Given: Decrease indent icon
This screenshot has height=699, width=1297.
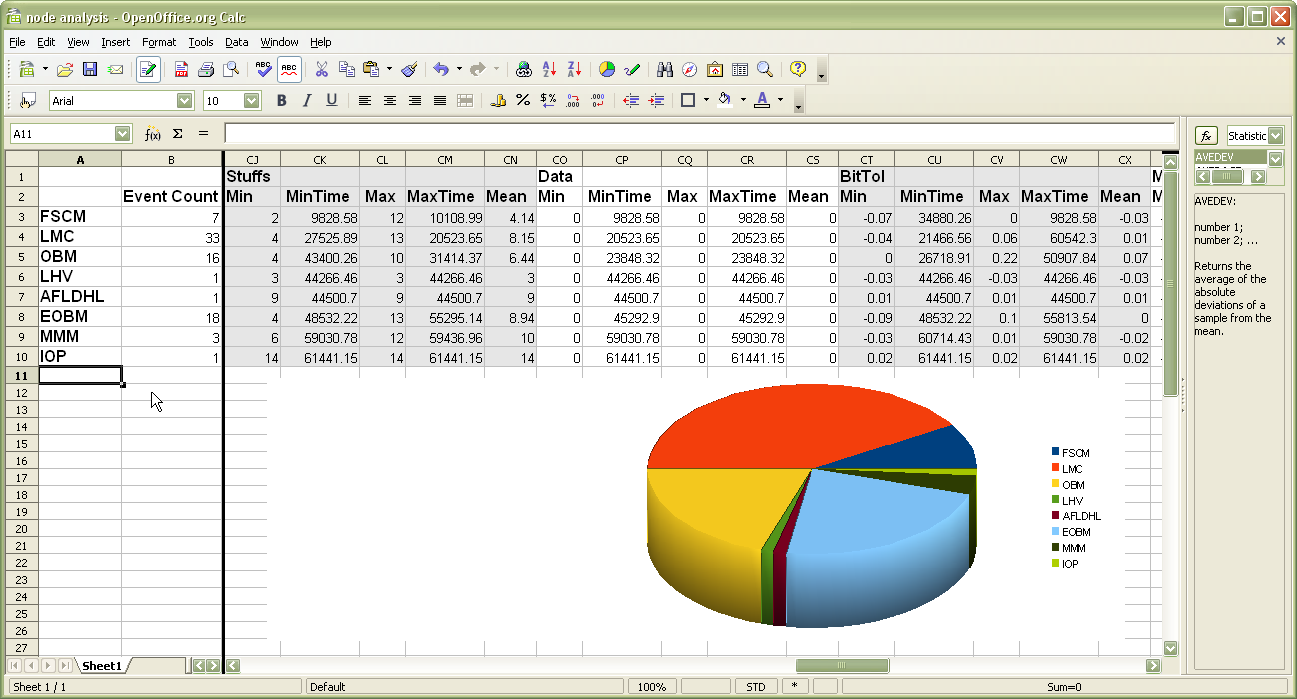Looking at the screenshot, I should click(631, 100).
